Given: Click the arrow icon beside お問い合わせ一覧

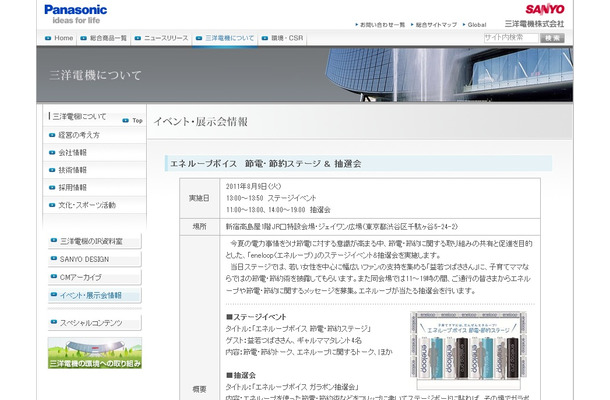Looking at the screenshot, I should point(357,25).
